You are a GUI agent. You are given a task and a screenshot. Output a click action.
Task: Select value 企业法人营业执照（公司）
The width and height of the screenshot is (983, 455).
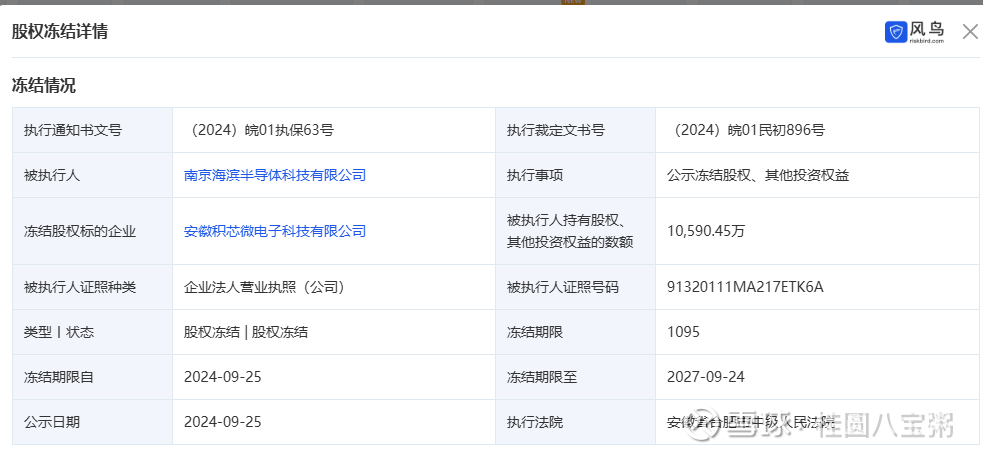pyautogui.click(x=264, y=287)
